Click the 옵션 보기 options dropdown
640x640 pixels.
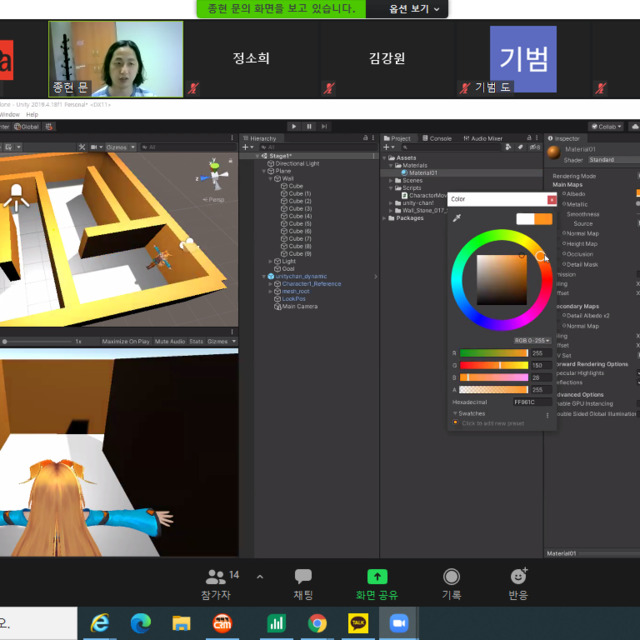pyautogui.click(x=413, y=9)
